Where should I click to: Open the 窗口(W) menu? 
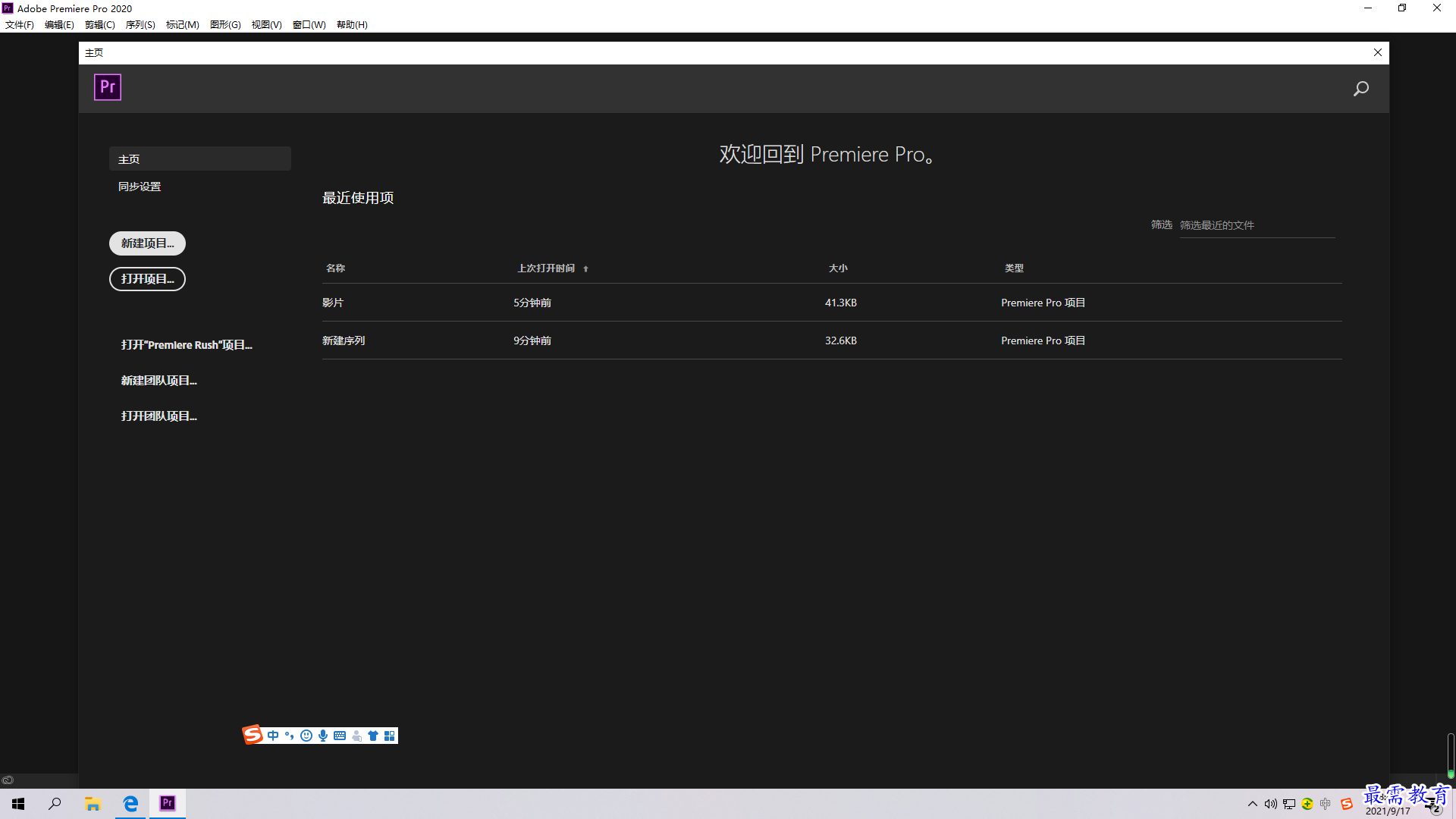pos(309,24)
